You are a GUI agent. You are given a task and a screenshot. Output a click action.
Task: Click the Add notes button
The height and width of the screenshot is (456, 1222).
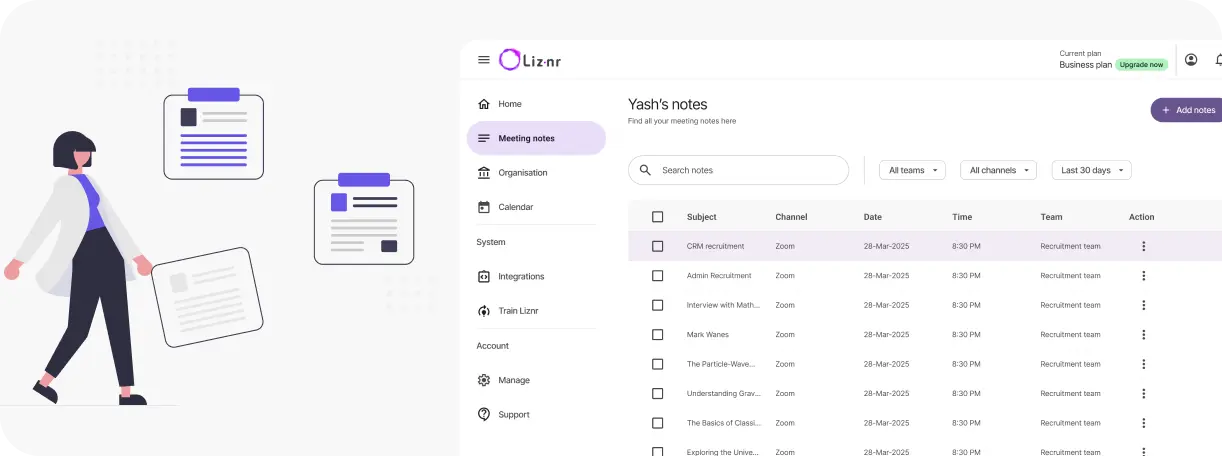[x=1187, y=110]
